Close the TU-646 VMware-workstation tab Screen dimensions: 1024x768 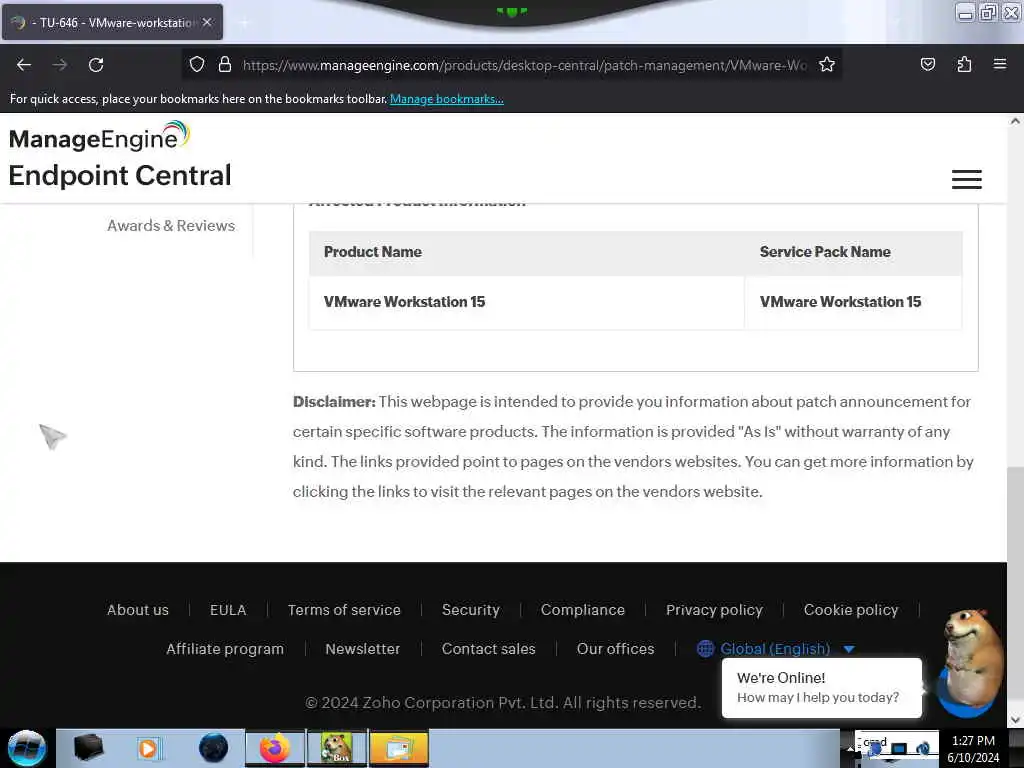[207, 22]
